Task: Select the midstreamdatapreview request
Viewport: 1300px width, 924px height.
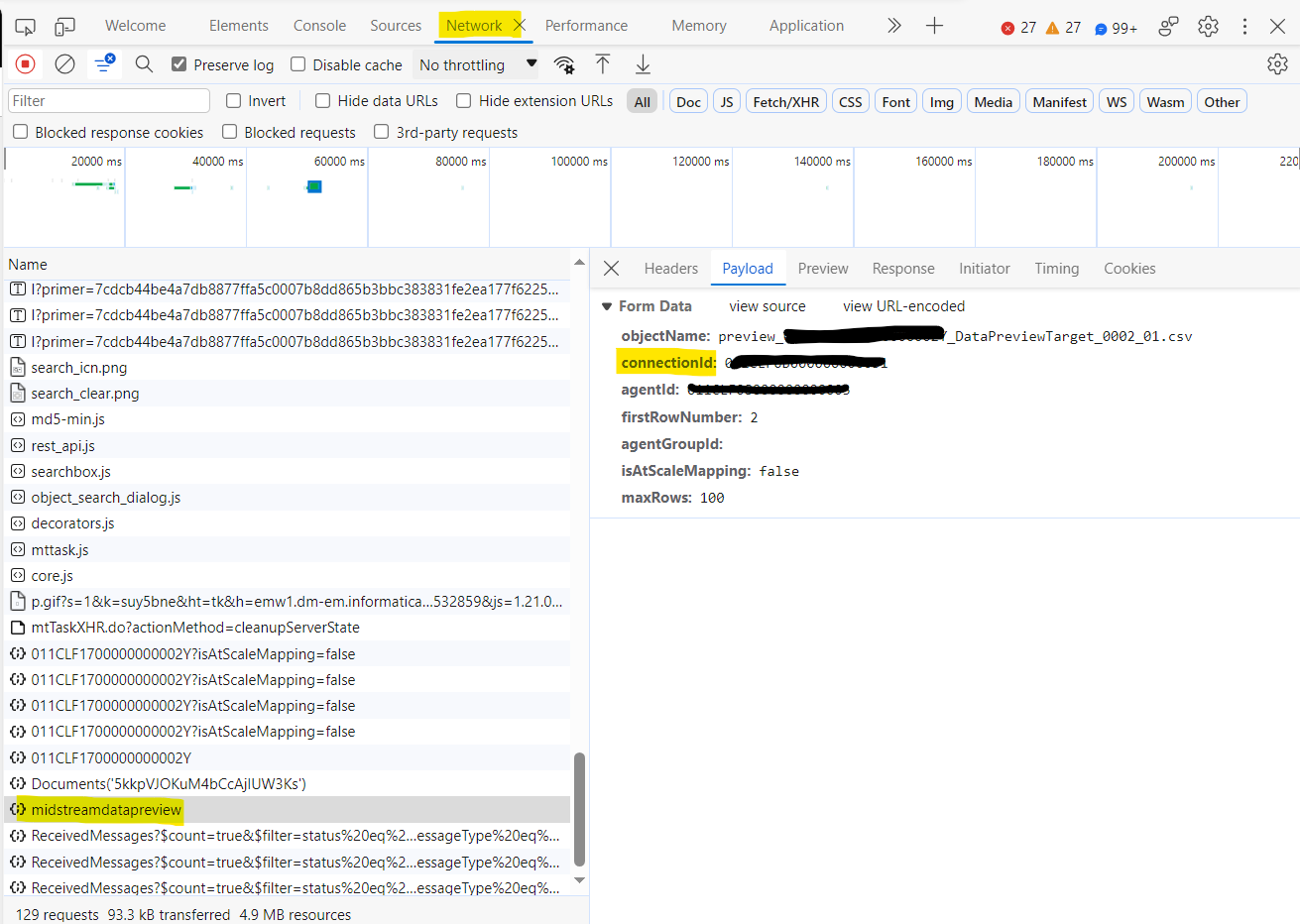Action: (x=288, y=810)
